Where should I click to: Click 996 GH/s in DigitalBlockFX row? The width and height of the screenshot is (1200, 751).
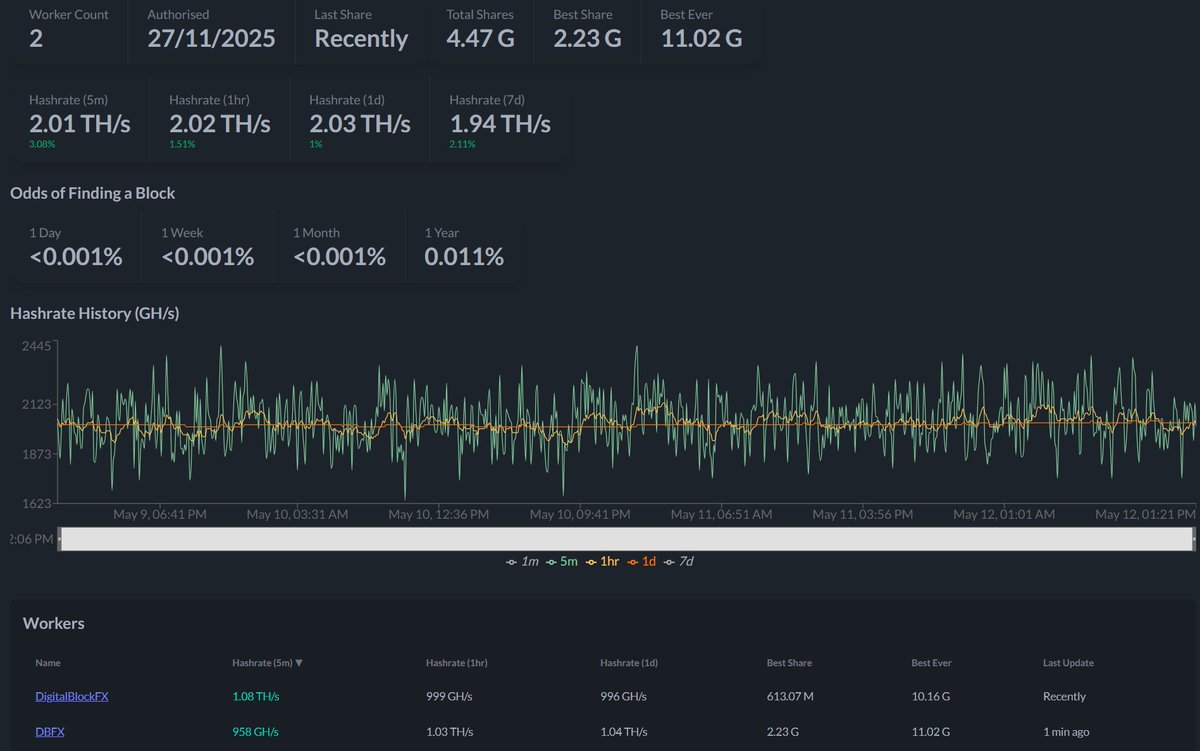click(624, 696)
